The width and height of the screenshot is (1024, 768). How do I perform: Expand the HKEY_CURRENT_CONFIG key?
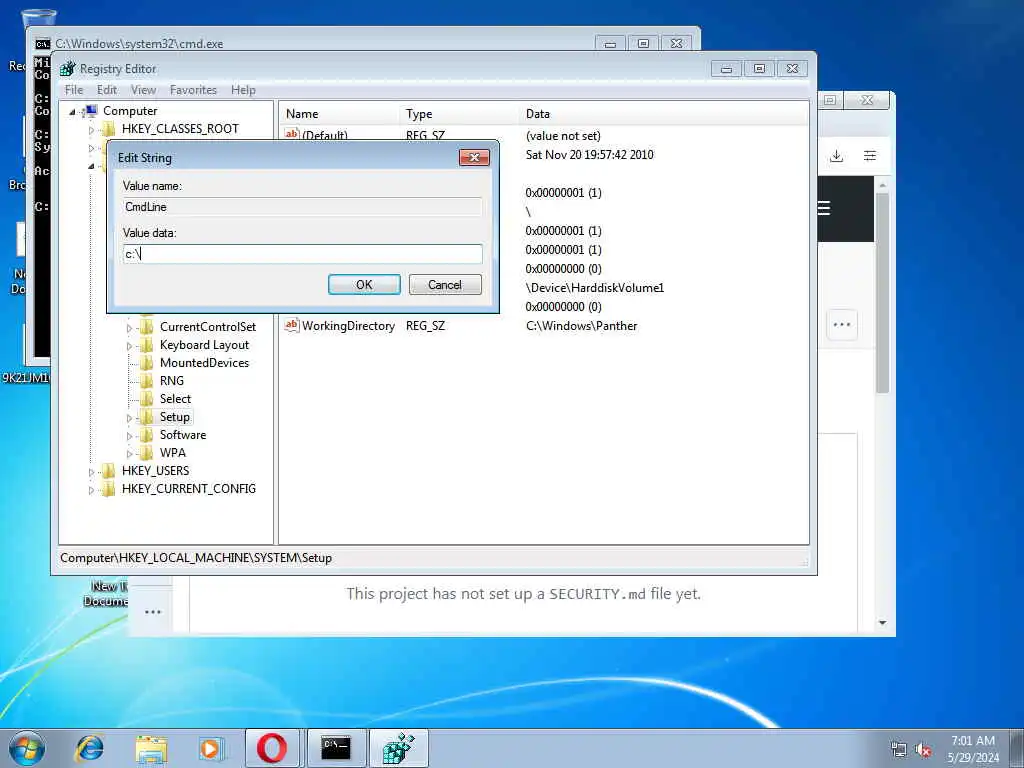coord(91,490)
